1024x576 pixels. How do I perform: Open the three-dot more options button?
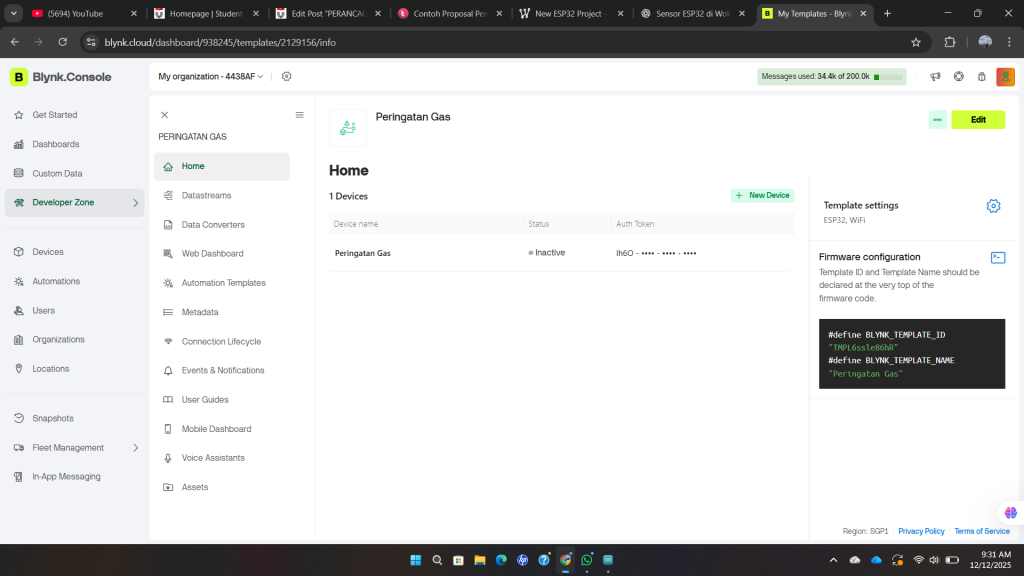click(937, 120)
